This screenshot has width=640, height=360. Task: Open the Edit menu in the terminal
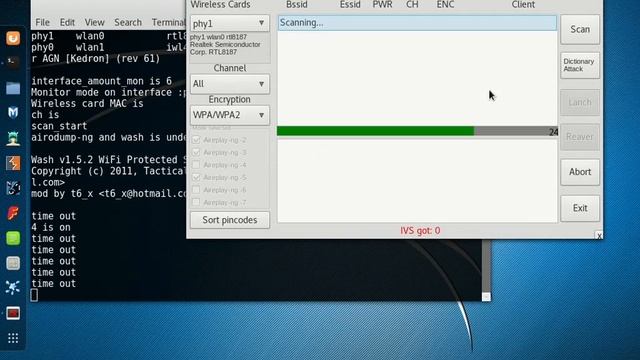(67, 22)
